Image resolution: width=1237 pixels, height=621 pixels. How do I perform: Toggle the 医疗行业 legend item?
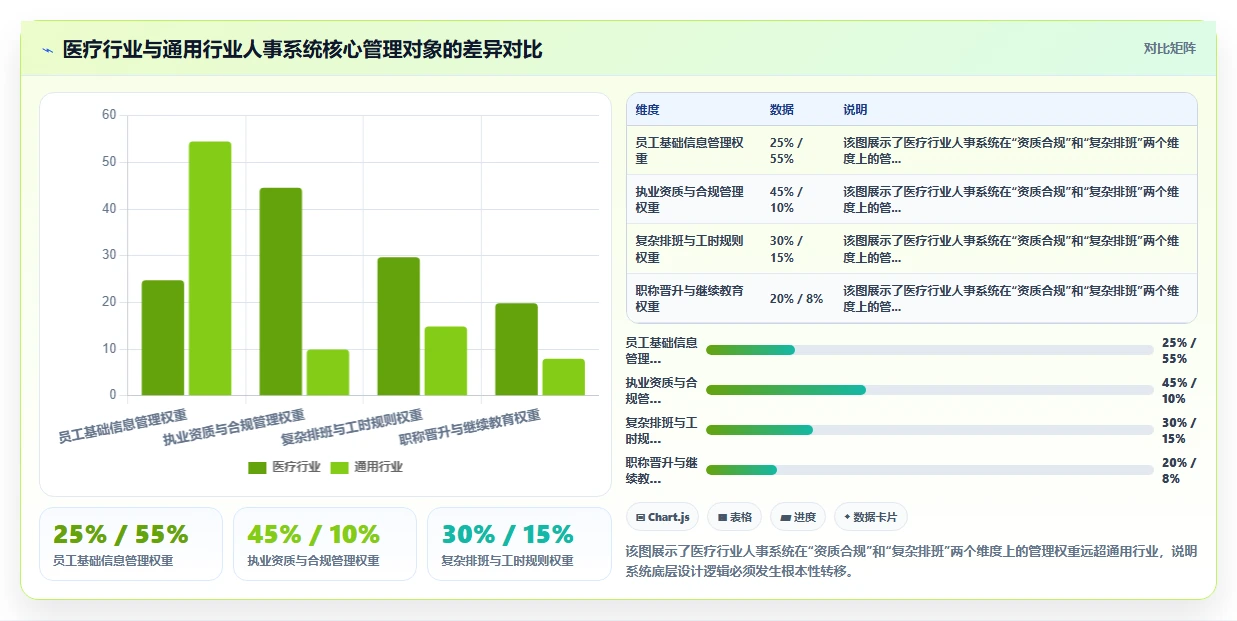click(284, 467)
